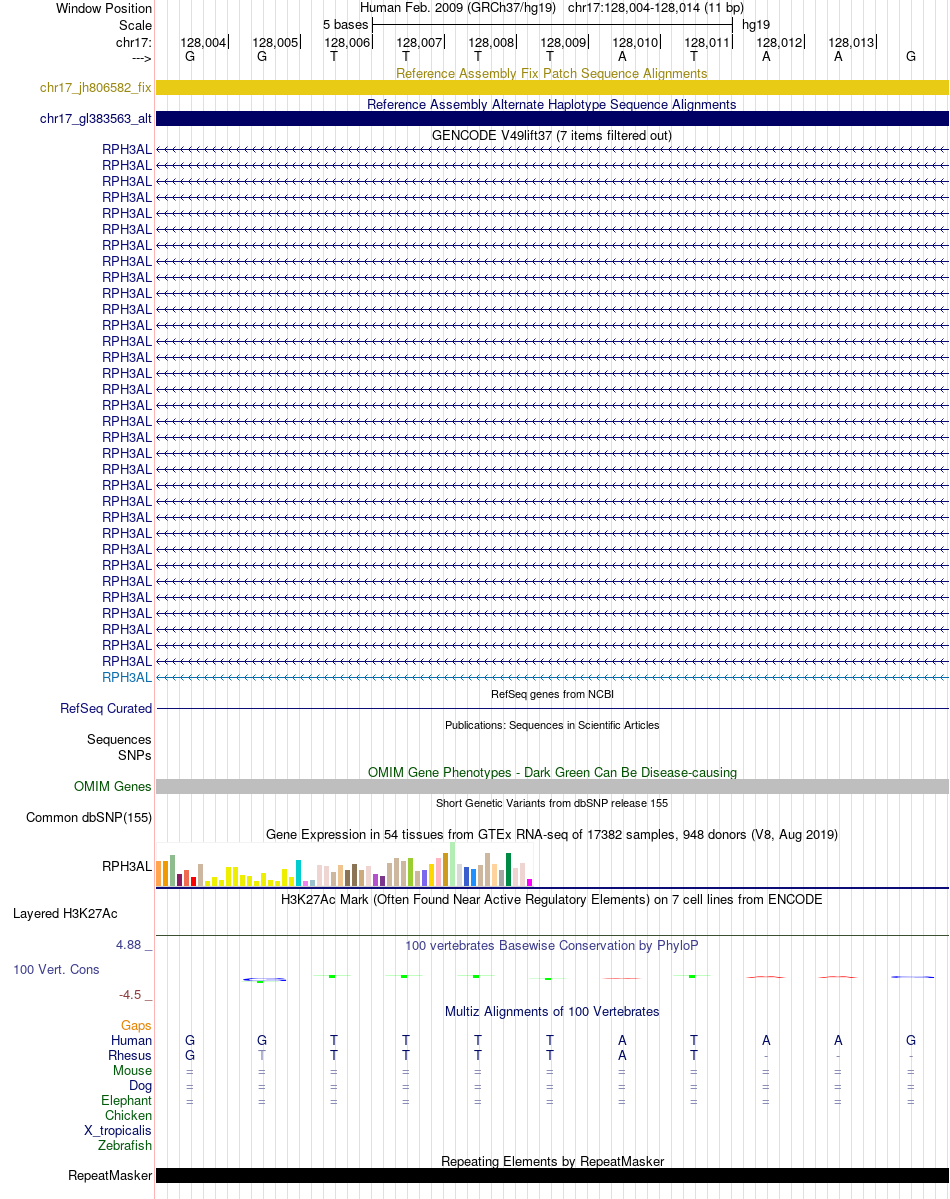
Task: Select the '5 bases' scale bar text
Action: (x=345, y=24)
